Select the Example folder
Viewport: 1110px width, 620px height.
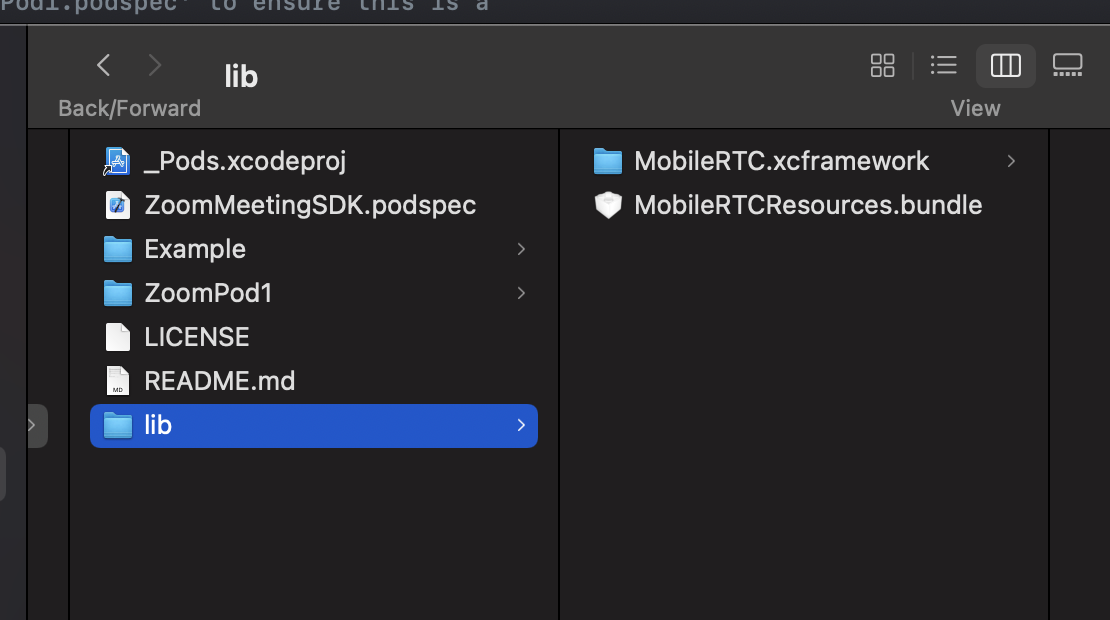pos(194,249)
